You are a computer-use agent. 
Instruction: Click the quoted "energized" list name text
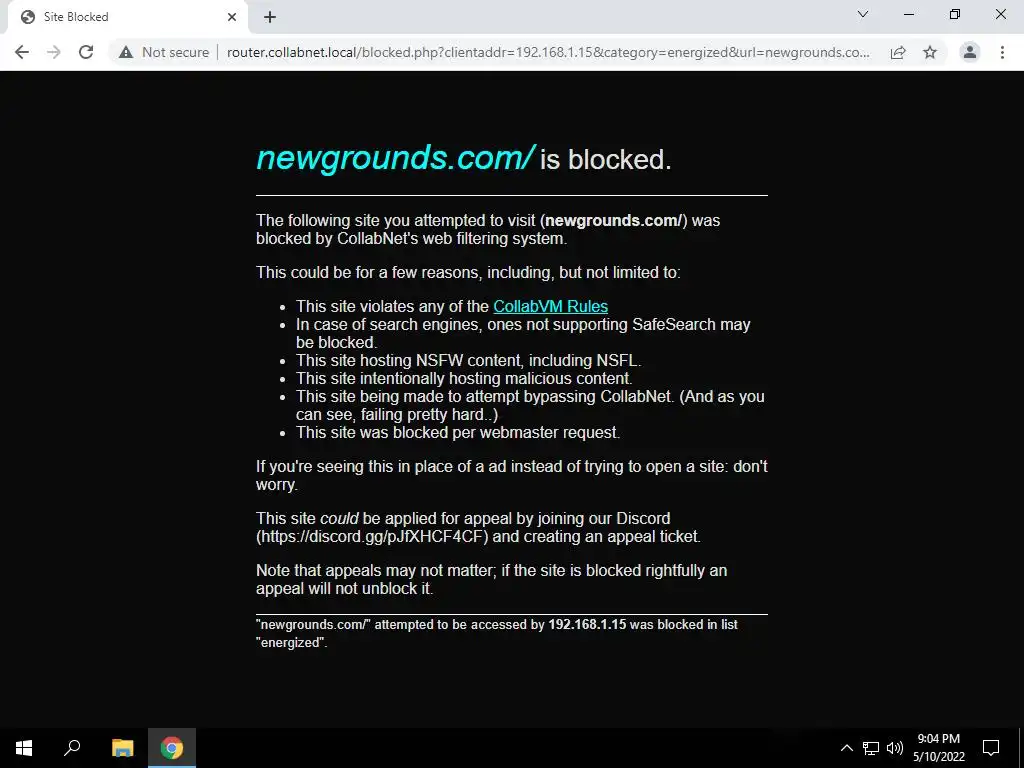(291, 643)
